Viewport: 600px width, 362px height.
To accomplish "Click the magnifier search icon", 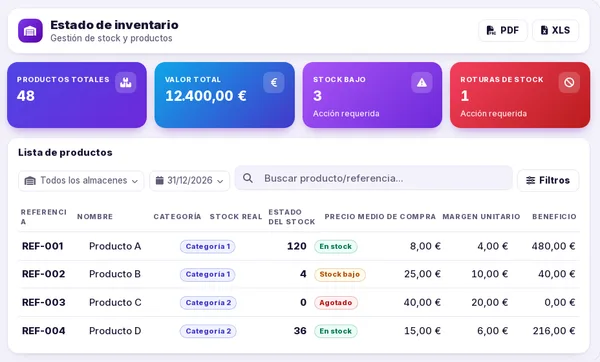I will (x=248, y=178).
